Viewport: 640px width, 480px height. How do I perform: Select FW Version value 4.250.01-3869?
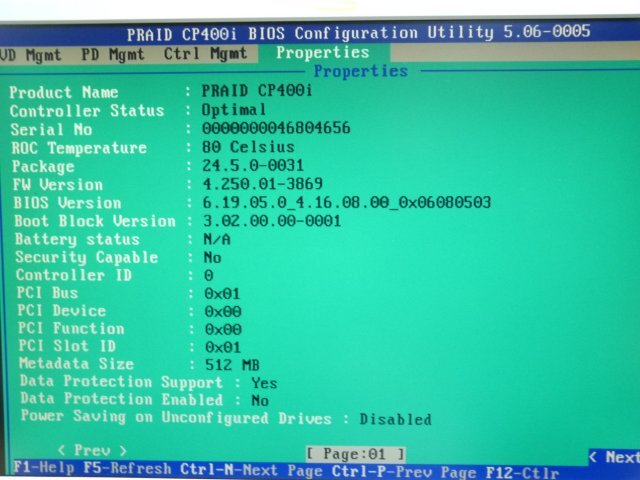[263, 184]
